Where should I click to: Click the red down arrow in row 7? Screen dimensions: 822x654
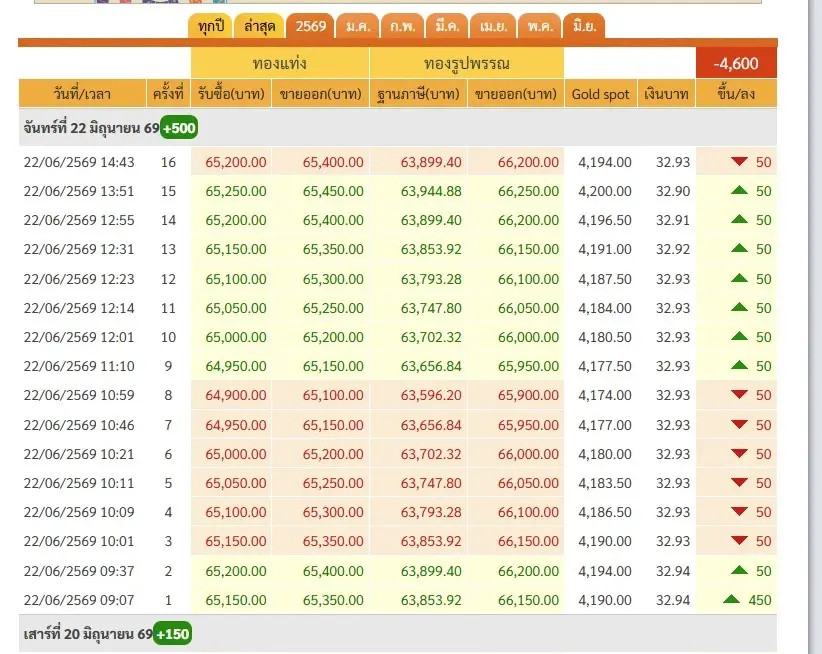coord(739,424)
